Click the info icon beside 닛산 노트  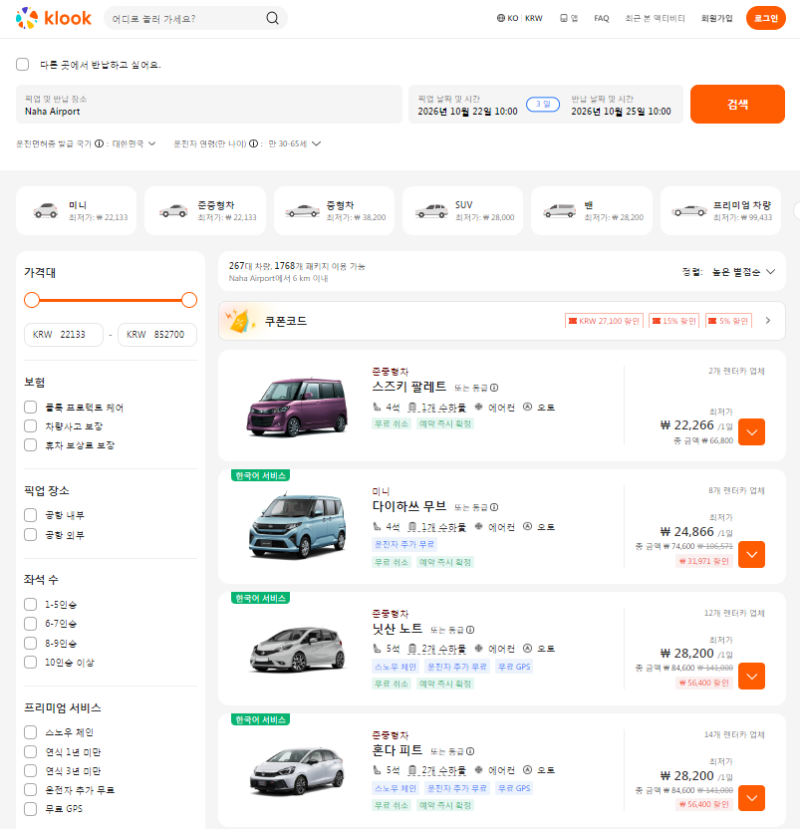(x=470, y=630)
